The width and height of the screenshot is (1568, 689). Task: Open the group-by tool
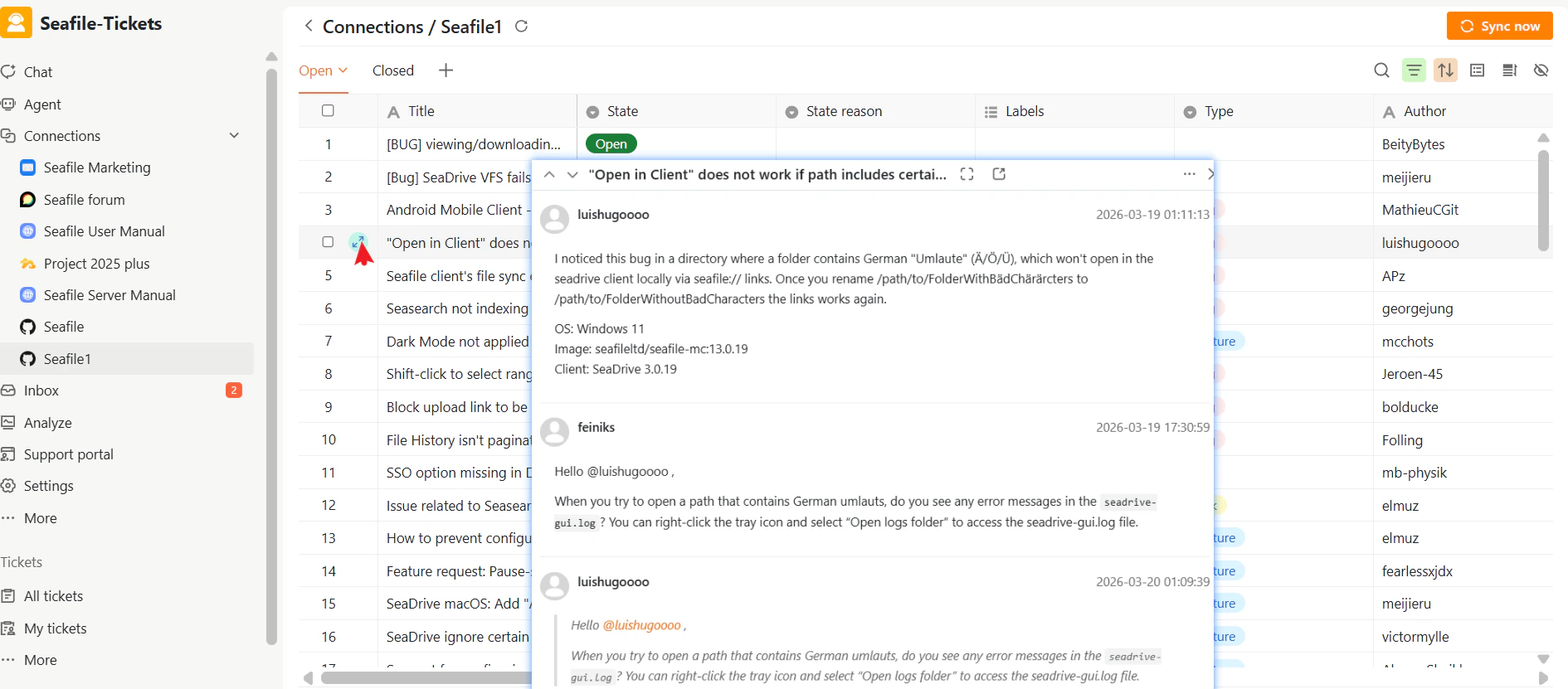1478,70
